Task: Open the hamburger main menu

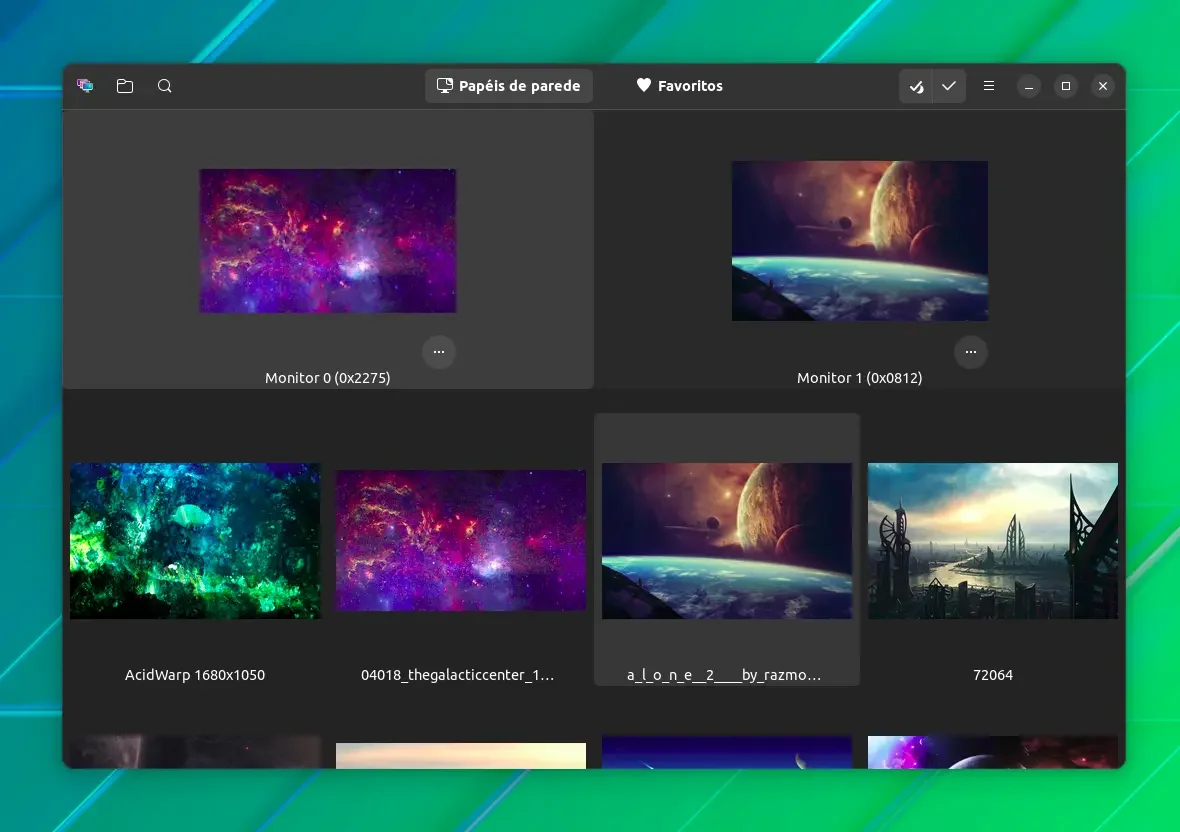Action: [989, 86]
